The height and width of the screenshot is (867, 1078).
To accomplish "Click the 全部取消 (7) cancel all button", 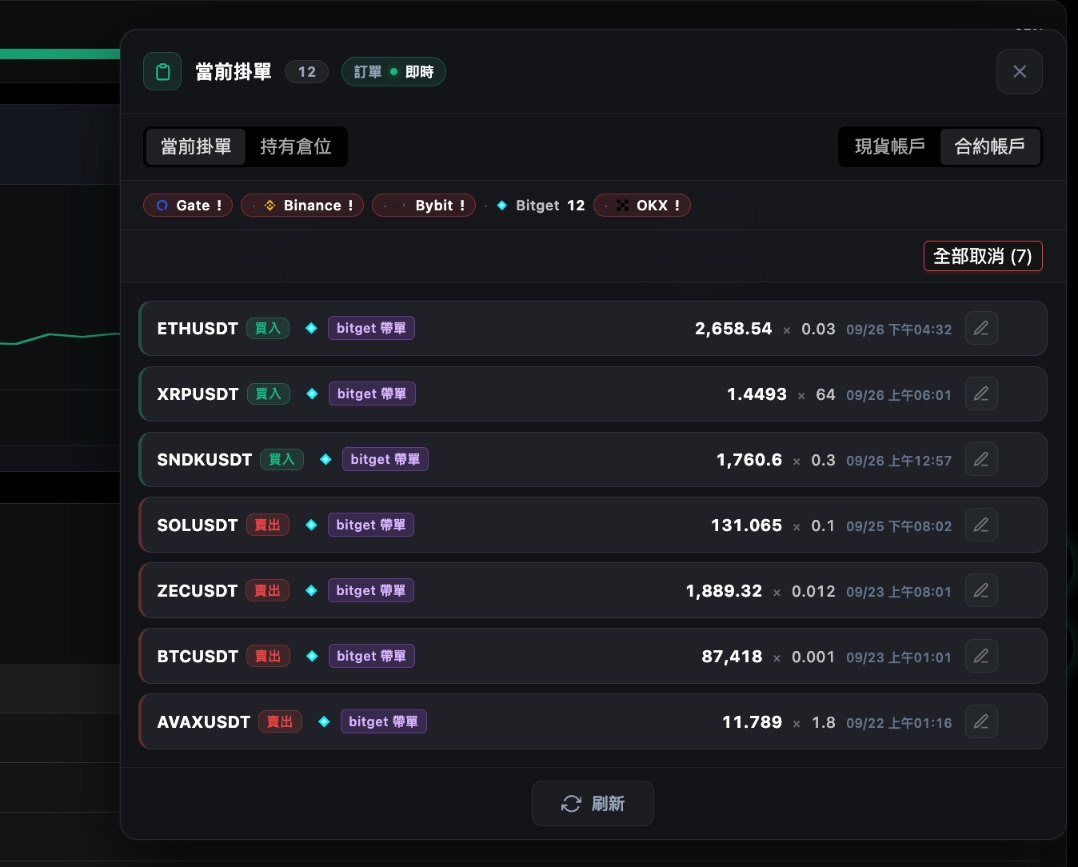I will point(982,256).
